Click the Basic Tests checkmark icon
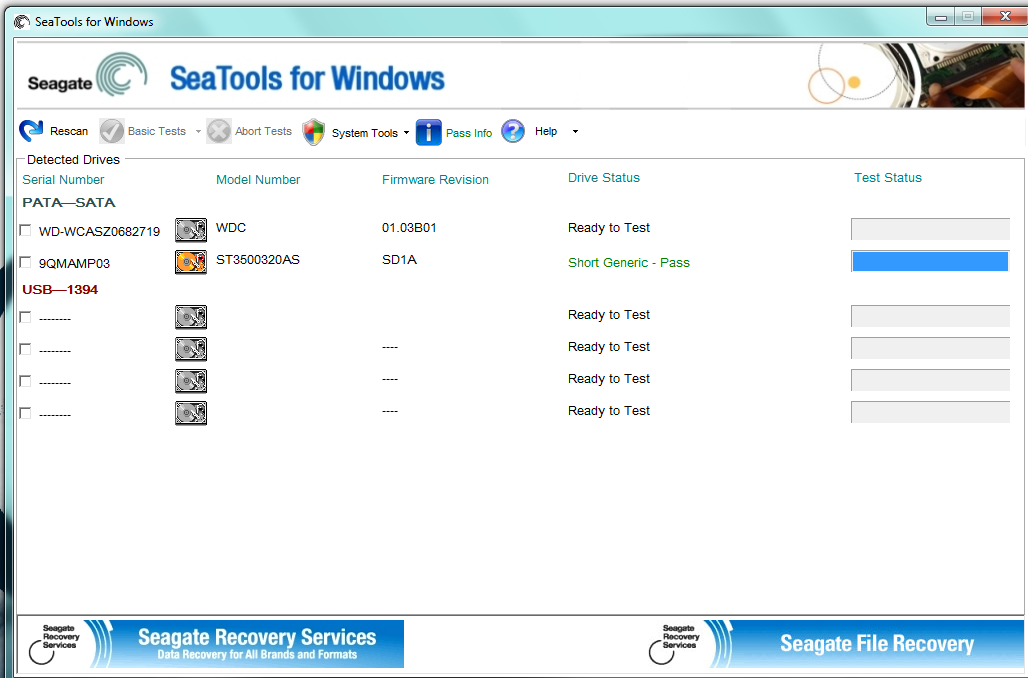 [111, 131]
